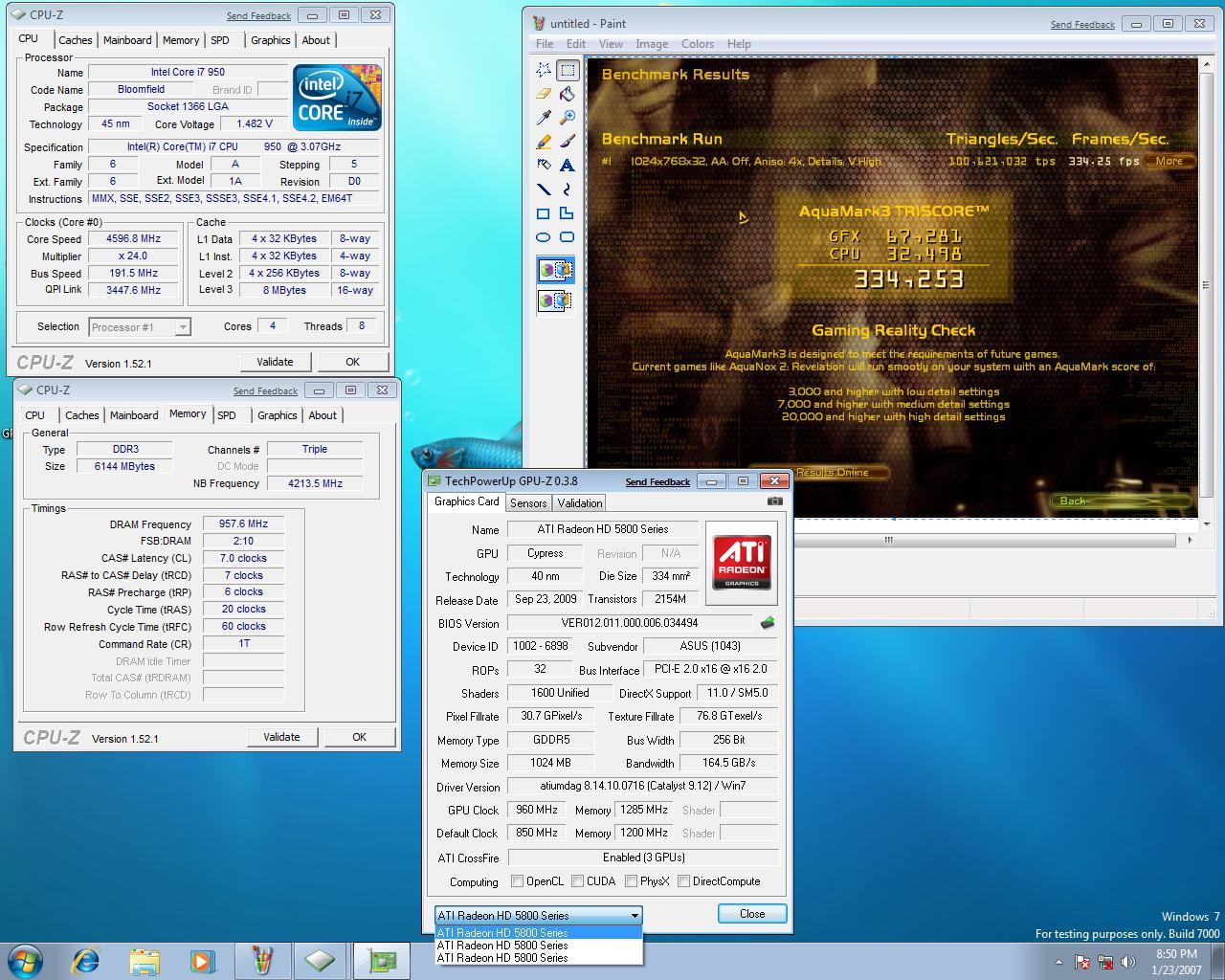Screen dimensions: 1225x980
Task: Choose the Brush tool in Paint
Action: point(568,142)
